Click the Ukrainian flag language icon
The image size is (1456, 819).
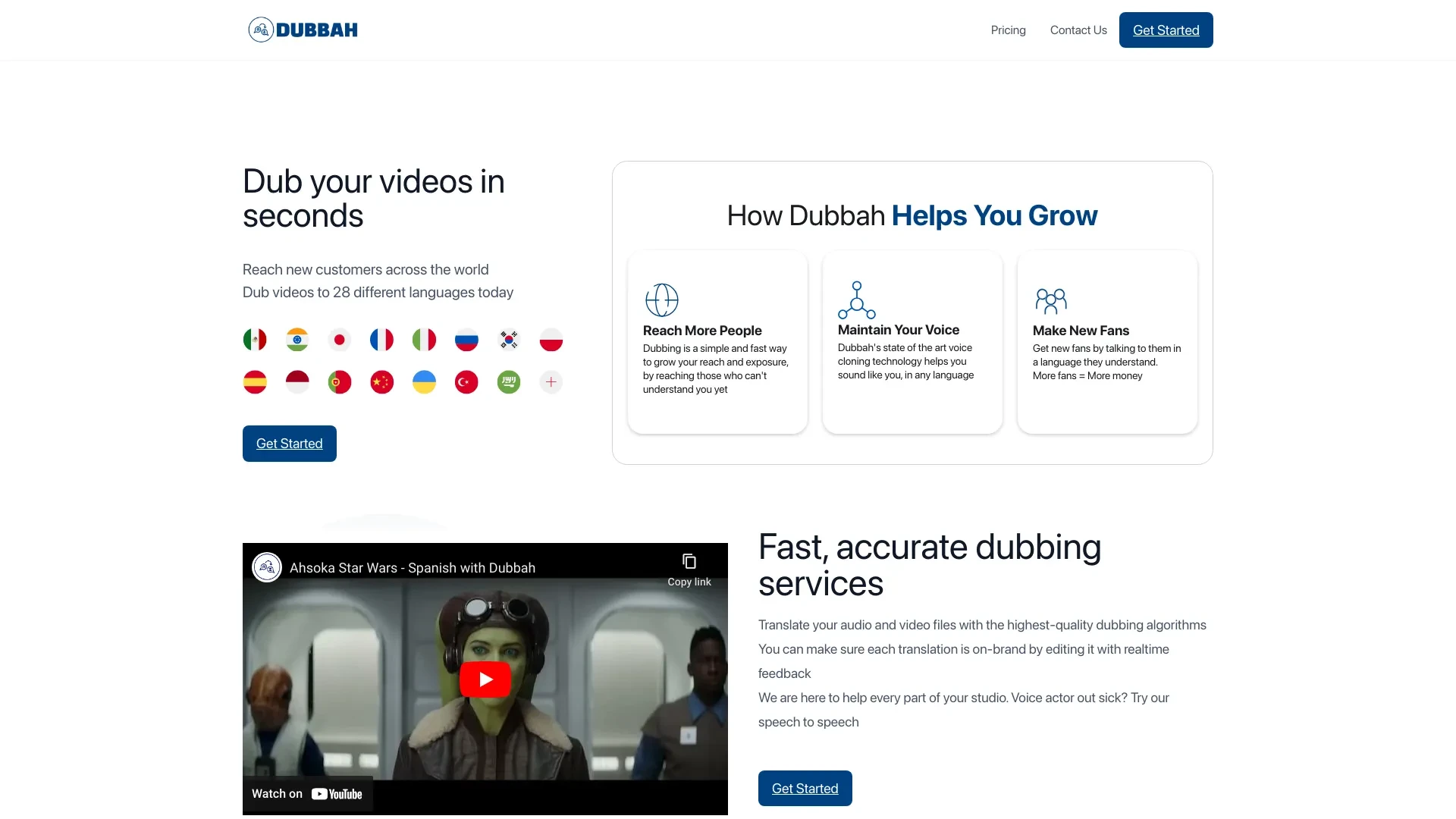pos(424,381)
